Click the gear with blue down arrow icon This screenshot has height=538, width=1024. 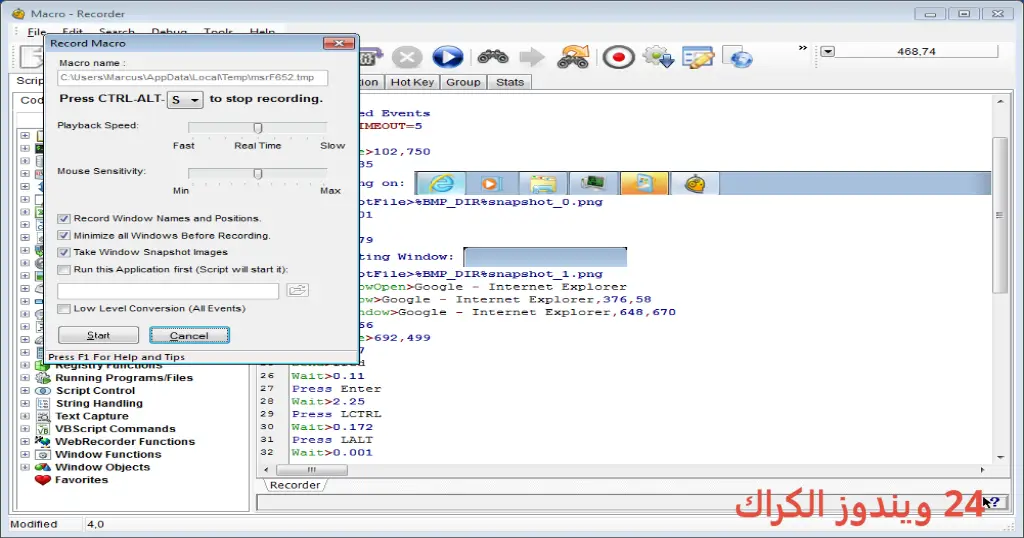[658, 57]
